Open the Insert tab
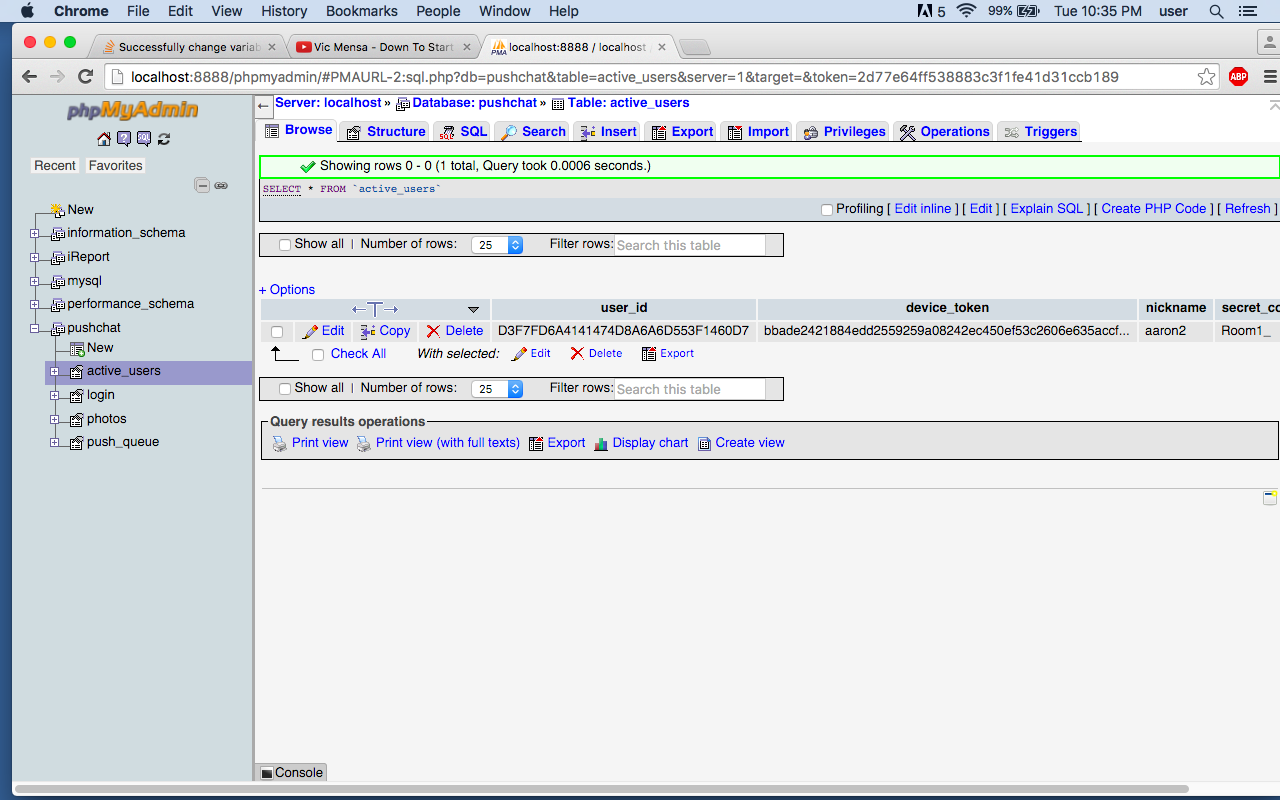1280x800 pixels. click(607, 132)
